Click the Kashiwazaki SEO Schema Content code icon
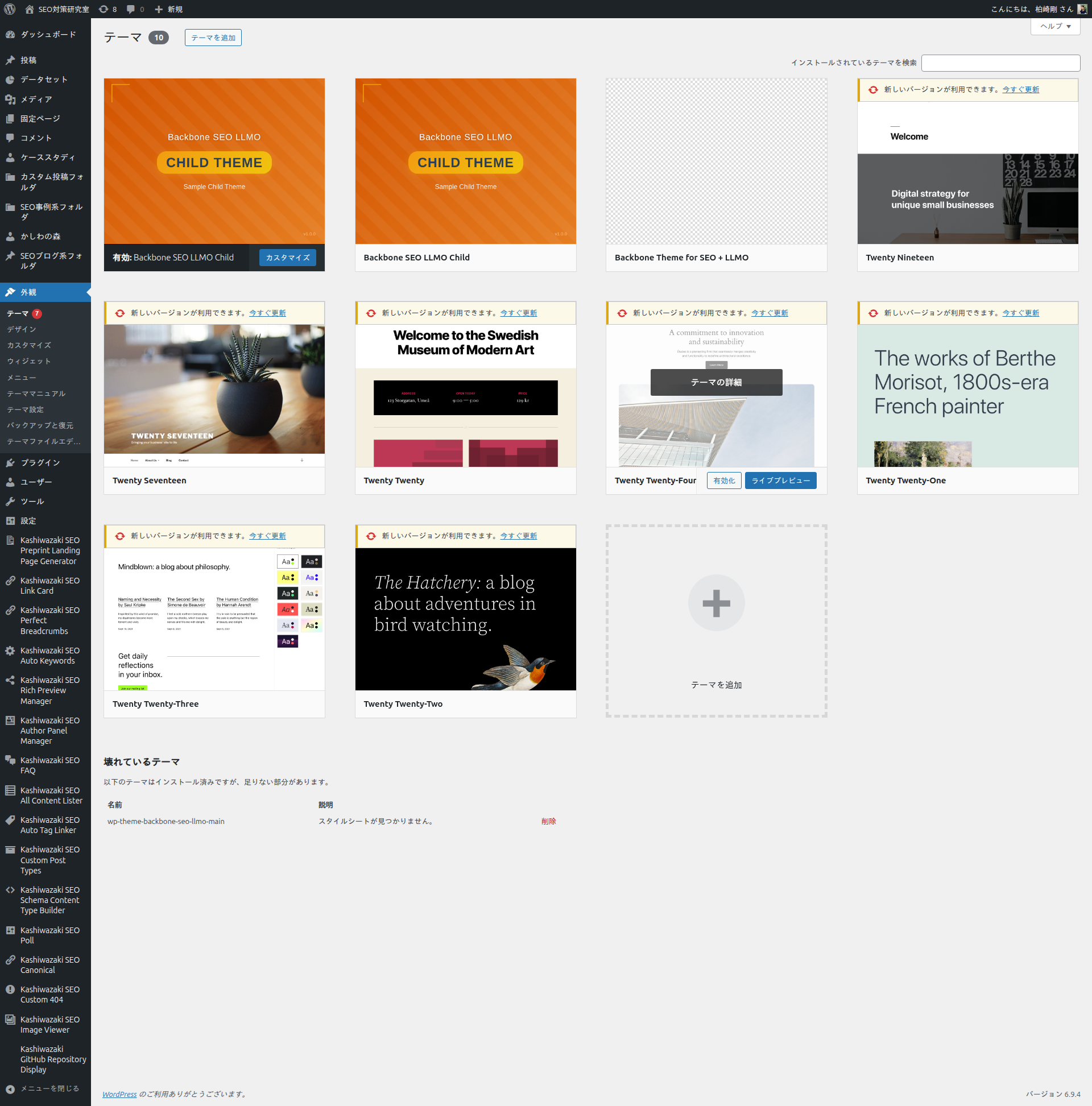Screen dimensions: 1092x1106 point(10,889)
